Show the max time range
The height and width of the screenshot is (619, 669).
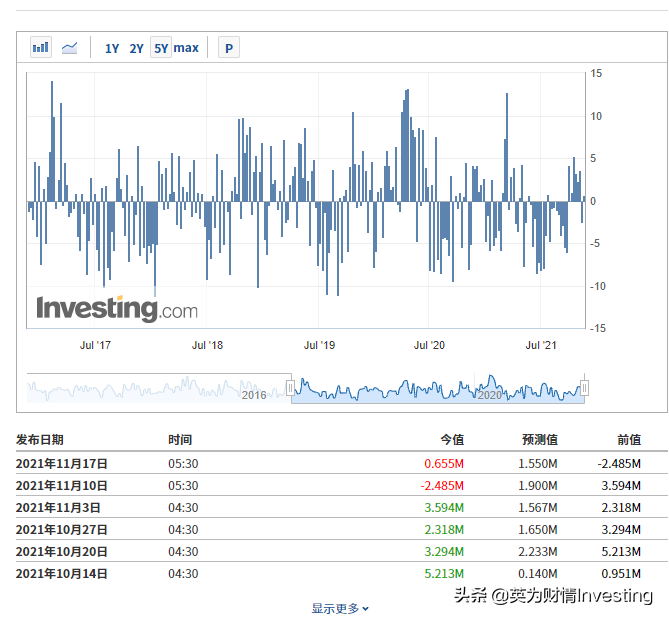tap(186, 48)
